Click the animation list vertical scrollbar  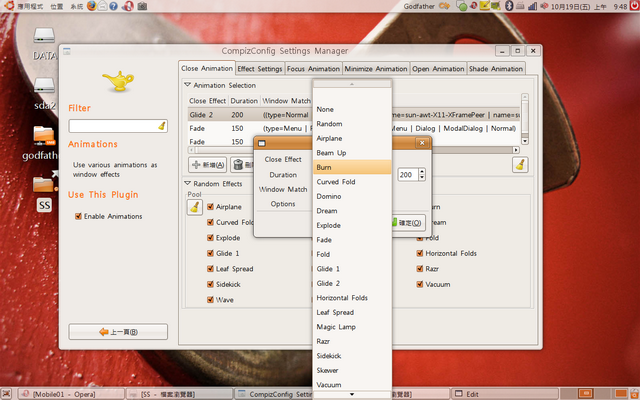525,118
